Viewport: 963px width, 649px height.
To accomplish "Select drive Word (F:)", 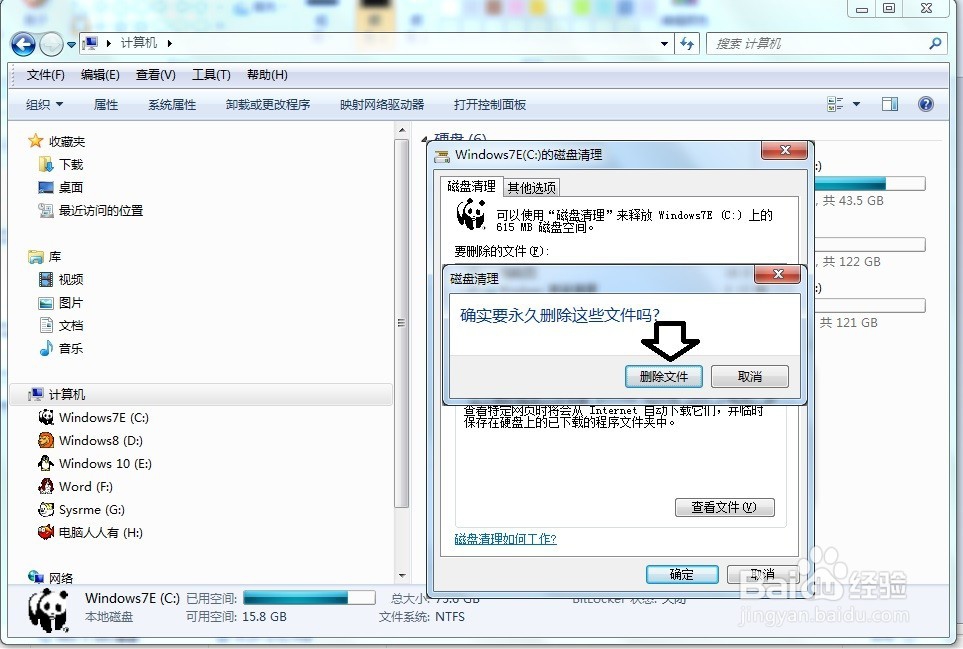I will coord(75,487).
